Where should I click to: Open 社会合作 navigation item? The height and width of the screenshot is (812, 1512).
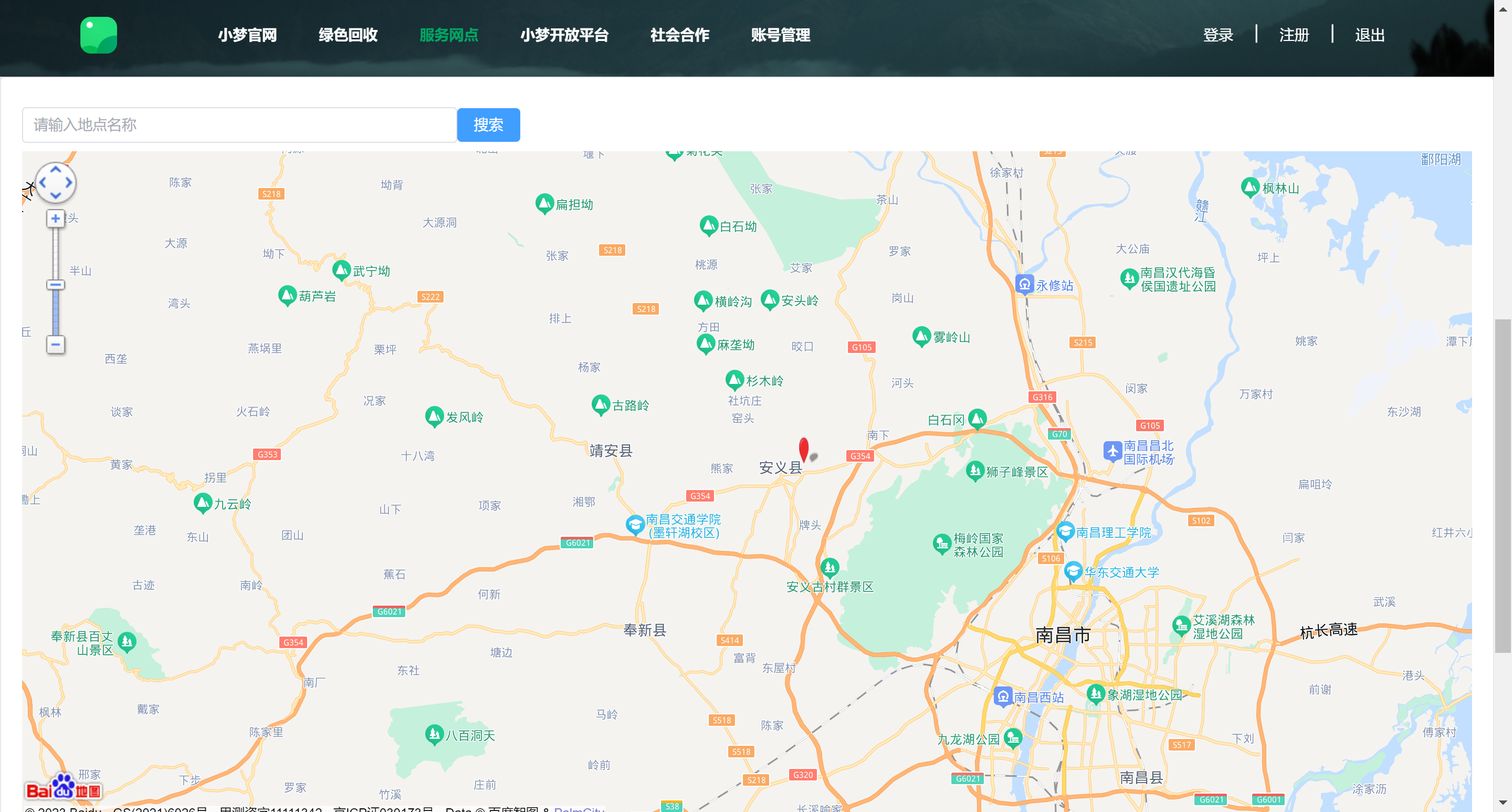(680, 35)
